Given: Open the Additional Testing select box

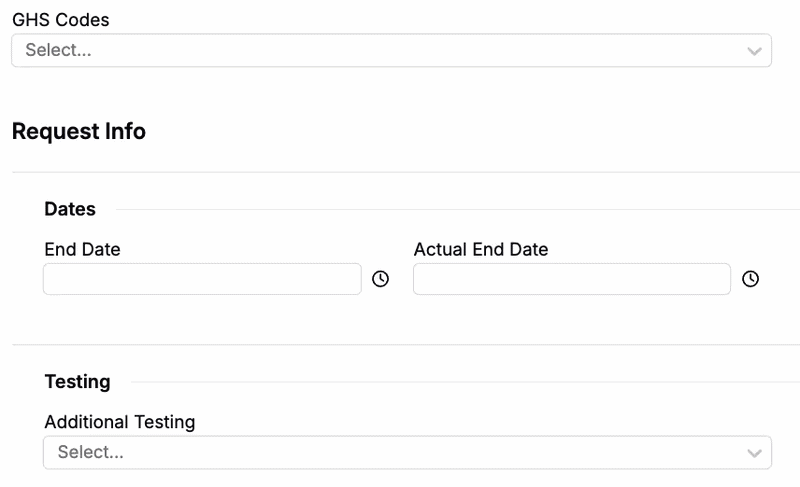Looking at the screenshot, I should (x=400, y=453).
